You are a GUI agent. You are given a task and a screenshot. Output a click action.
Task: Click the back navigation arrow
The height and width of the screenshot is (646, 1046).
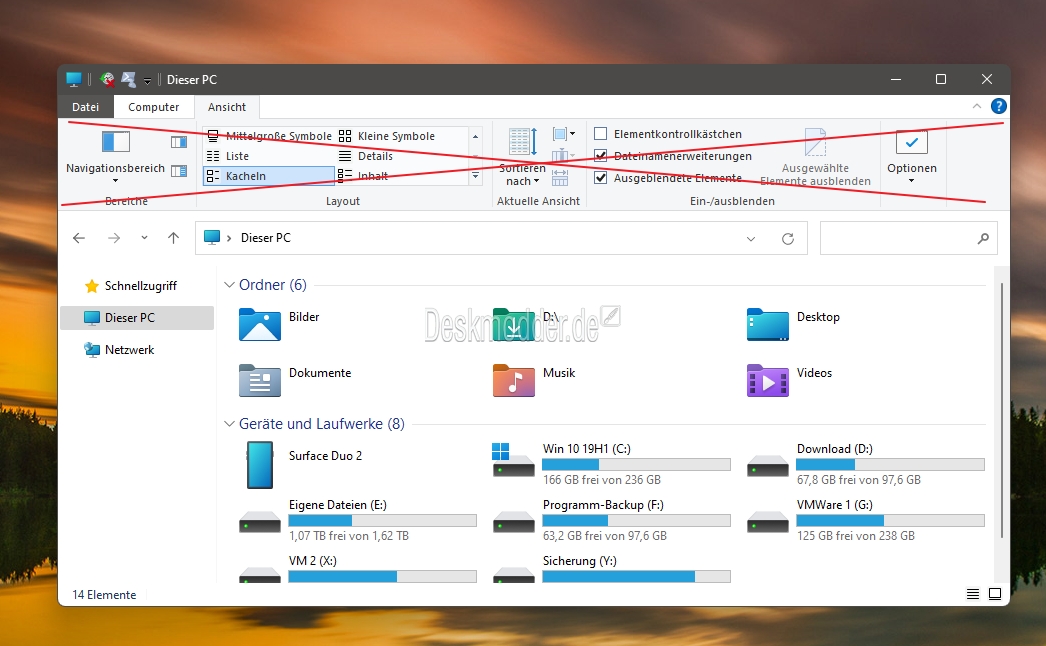click(x=79, y=238)
